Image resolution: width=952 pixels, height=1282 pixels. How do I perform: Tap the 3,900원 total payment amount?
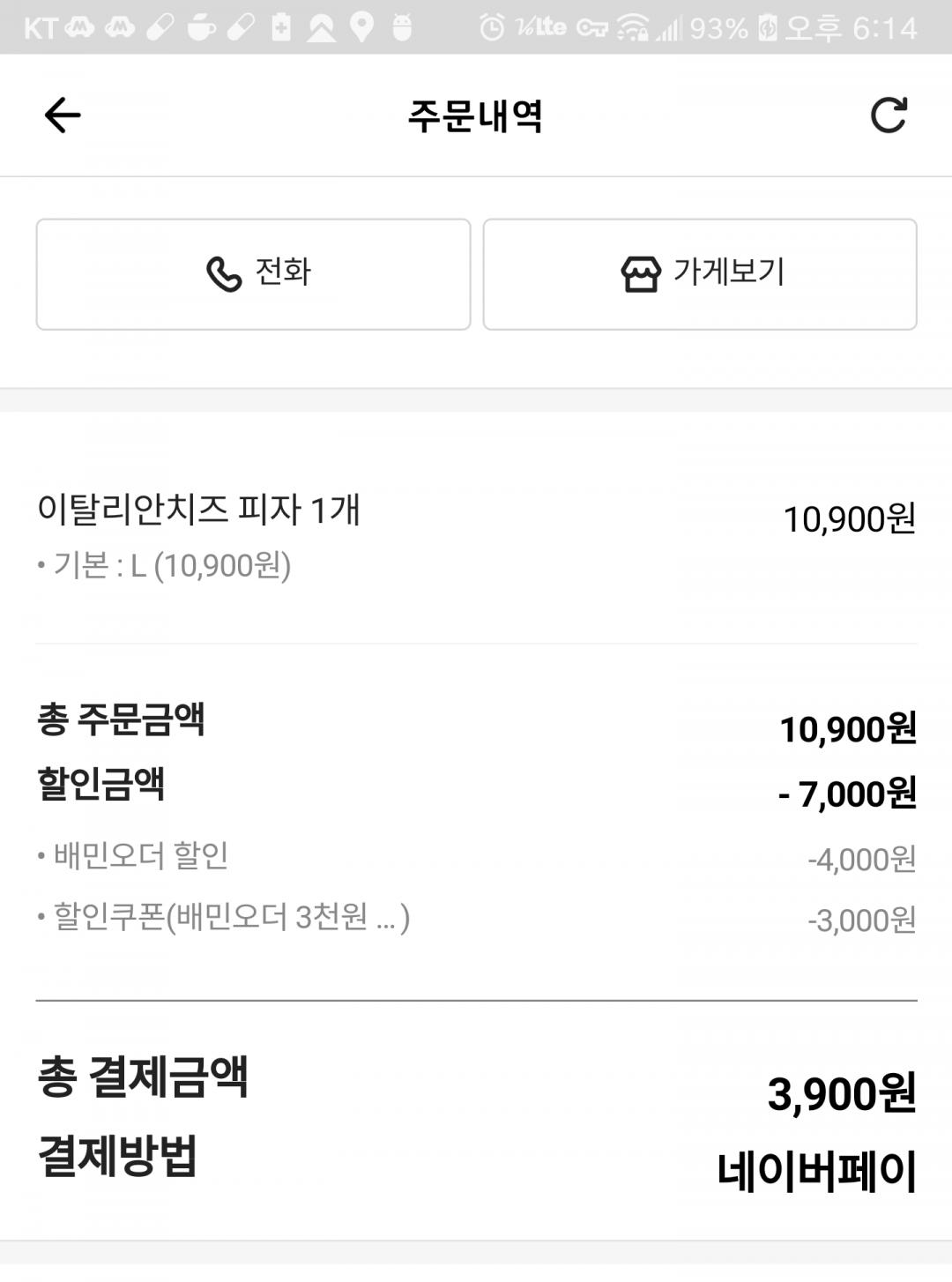(842, 1094)
